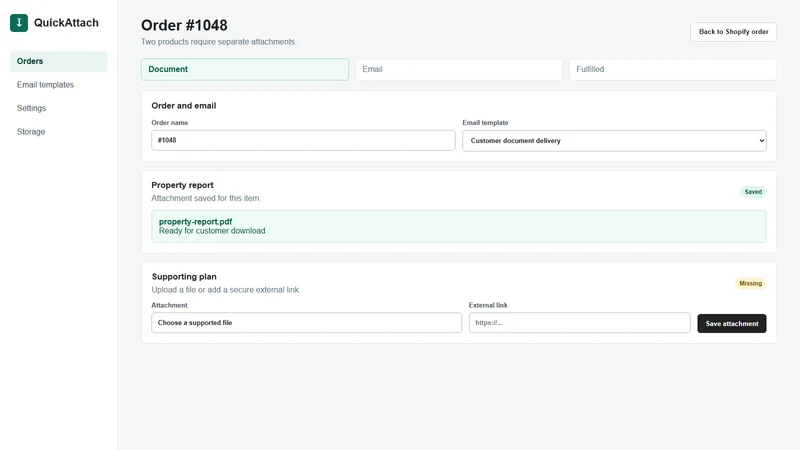Select the Document step tab
The height and width of the screenshot is (450, 800).
pyautogui.click(x=245, y=69)
